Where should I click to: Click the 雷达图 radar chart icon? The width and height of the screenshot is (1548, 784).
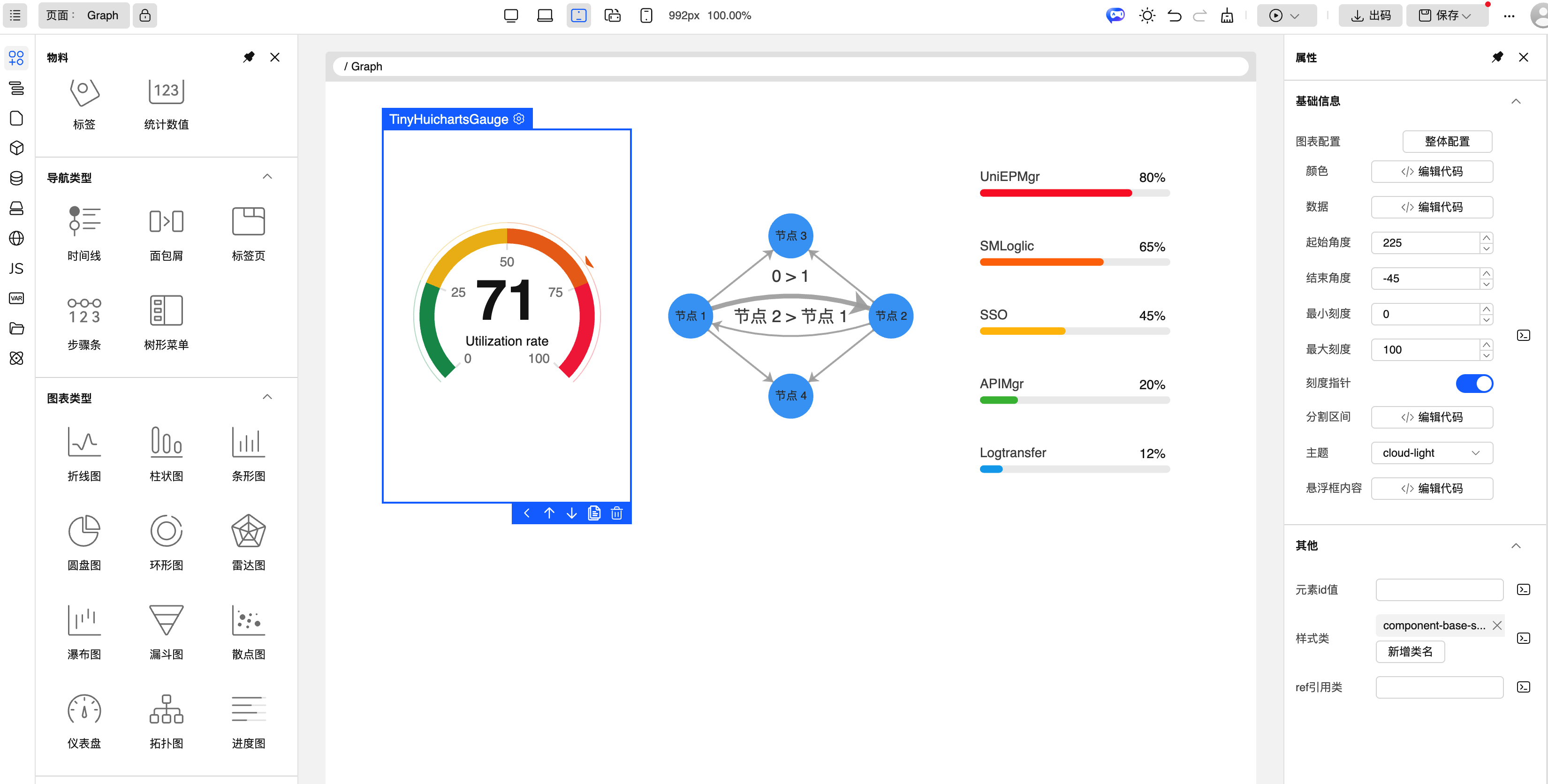pos(248,532)
